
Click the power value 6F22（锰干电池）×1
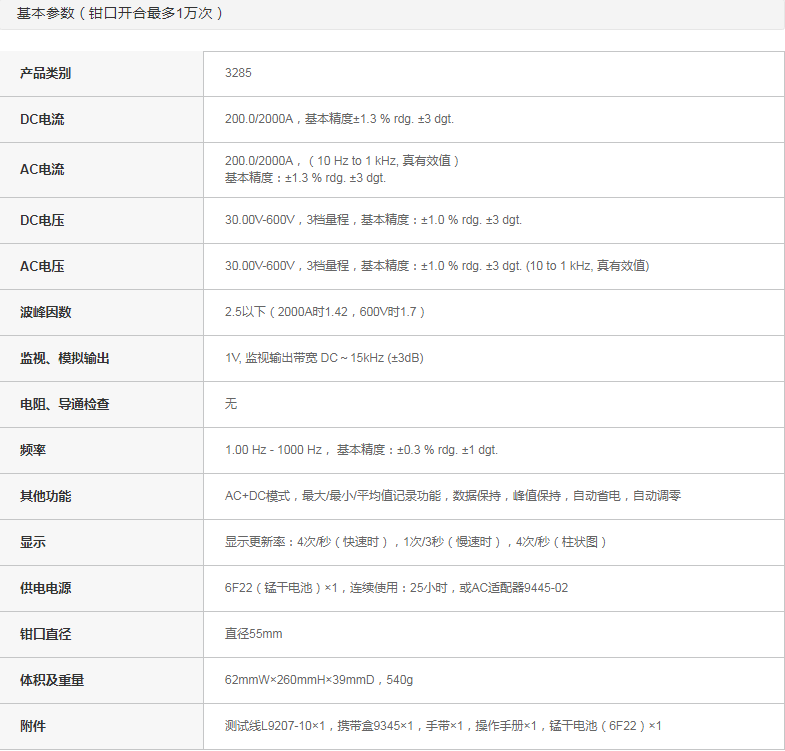tap(397, 588)
